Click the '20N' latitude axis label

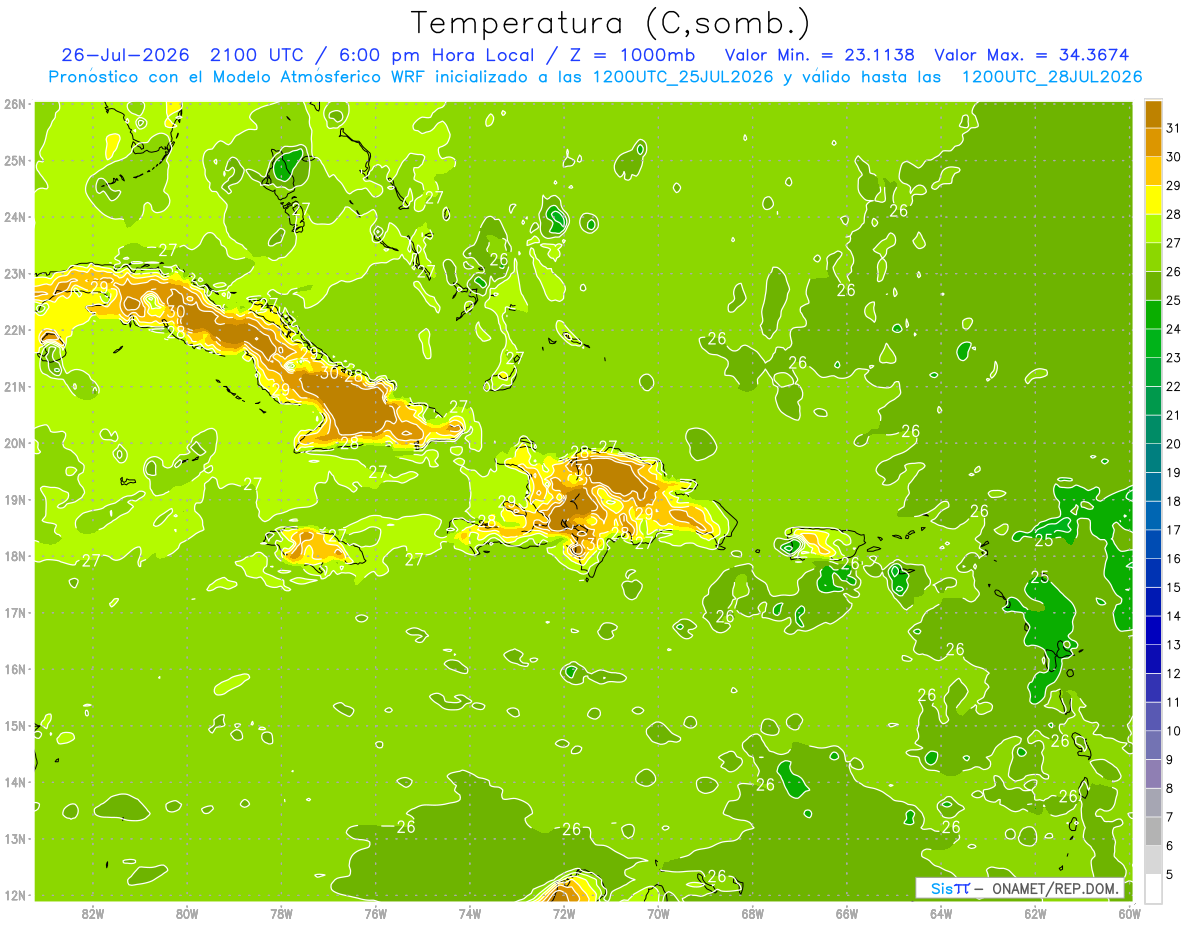point(15,443)
